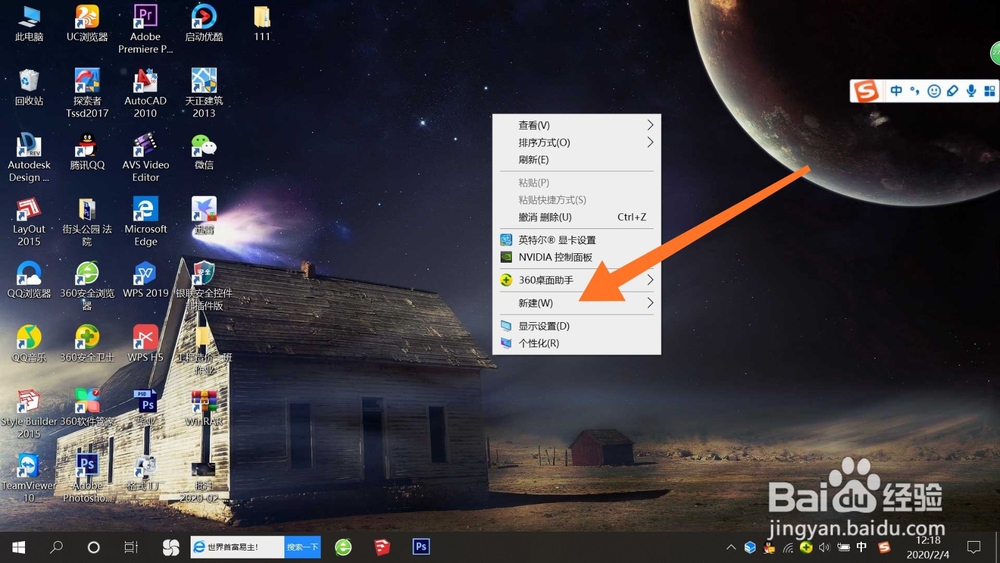The image size is (1000, 563).
Task: Click the taskbar search magnifier icon
Action: pyautogui.click(x=56, y=547)
